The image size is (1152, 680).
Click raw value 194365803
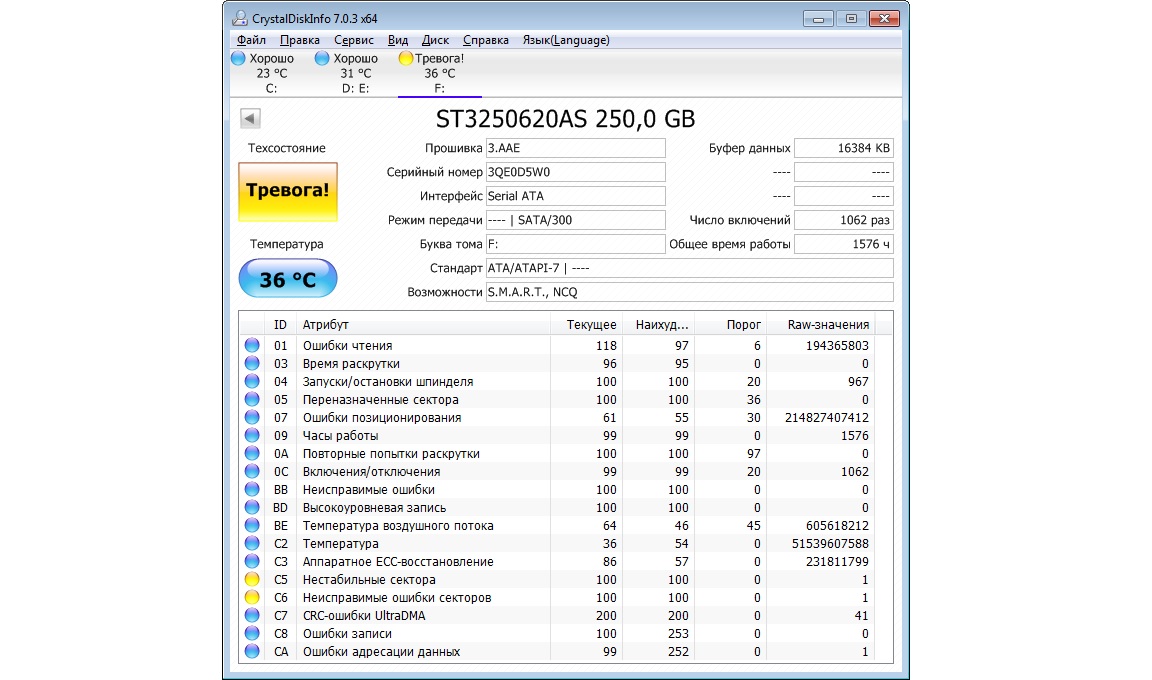tap(837, 345)
